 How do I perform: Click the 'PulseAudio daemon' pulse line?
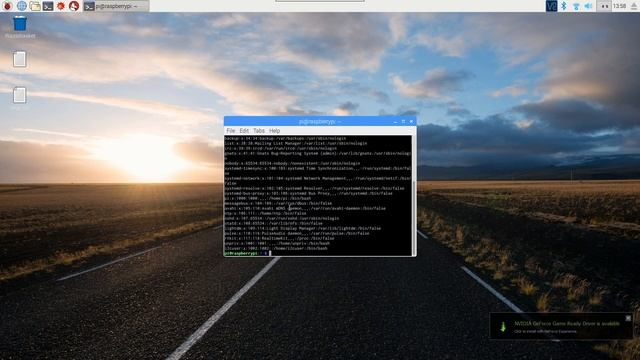(x=297, y=233)
